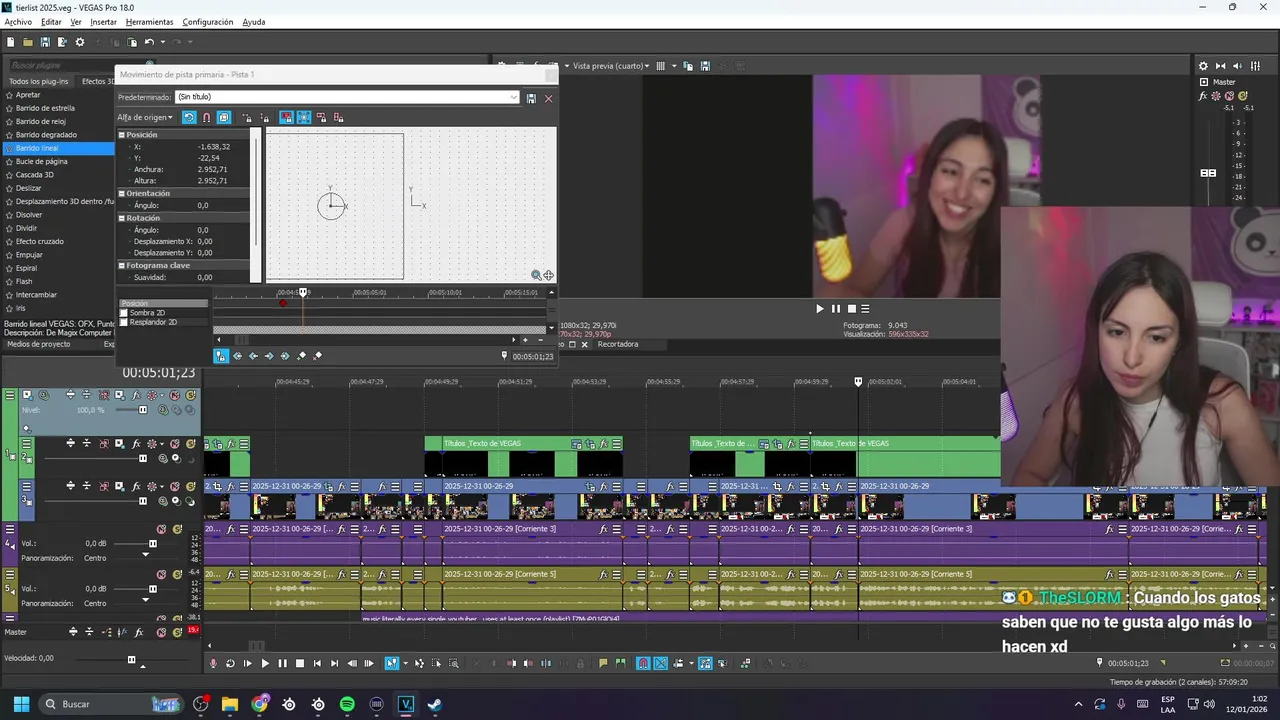Collapse the Rotación section
This screenshot has height=720, width=1280.
tap(122, 218)
